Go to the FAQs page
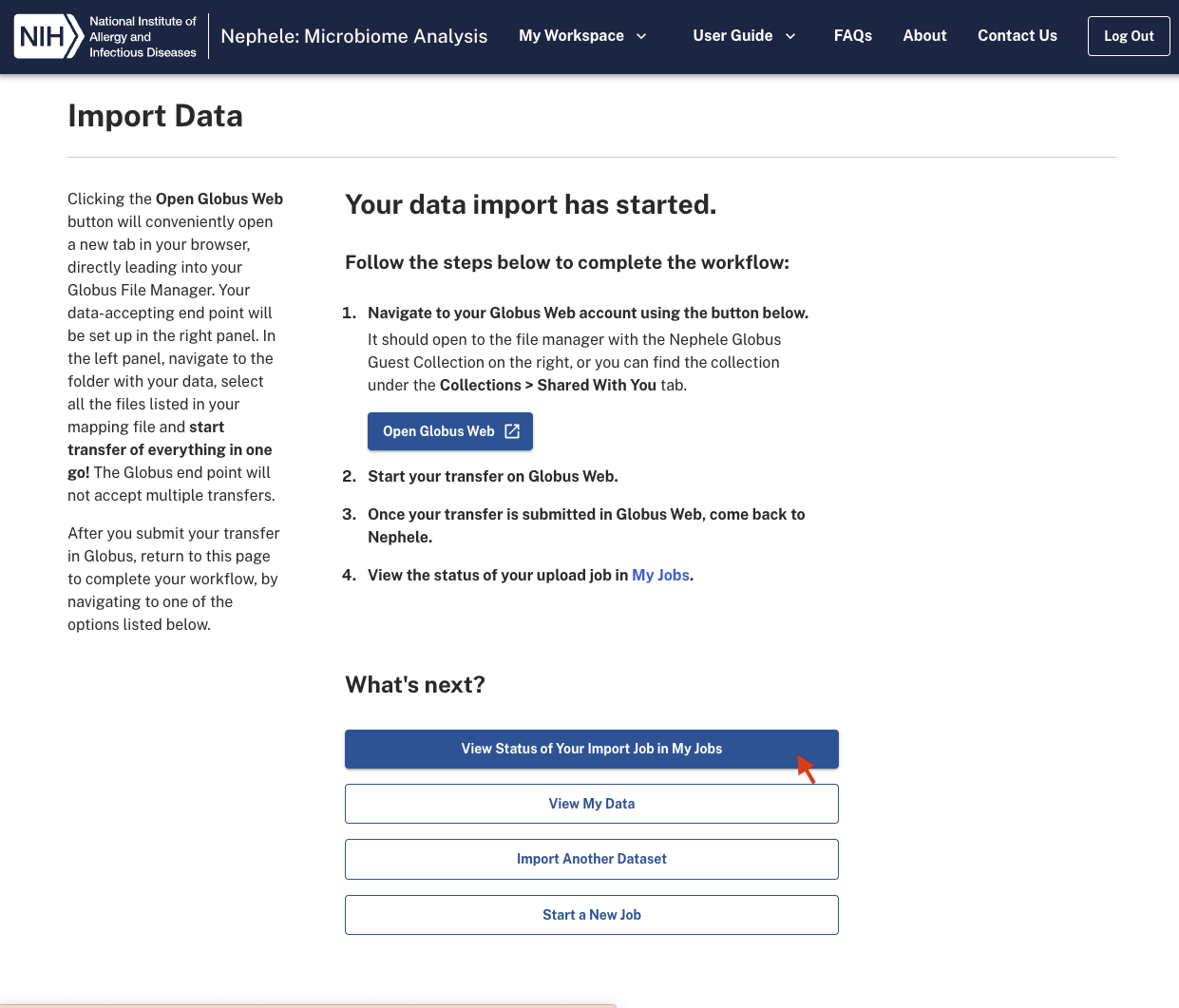This screenshot has height=1008, width=1179. pos(852,36)
